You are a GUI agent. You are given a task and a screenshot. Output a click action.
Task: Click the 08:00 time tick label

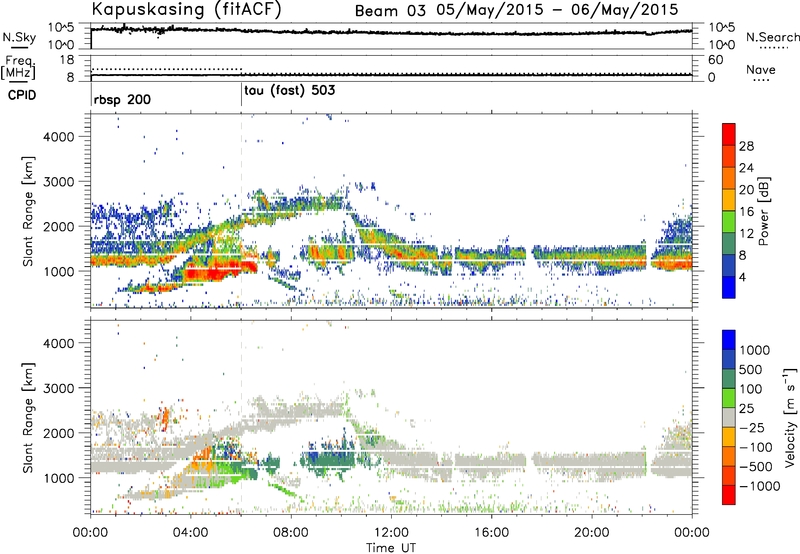291,533
